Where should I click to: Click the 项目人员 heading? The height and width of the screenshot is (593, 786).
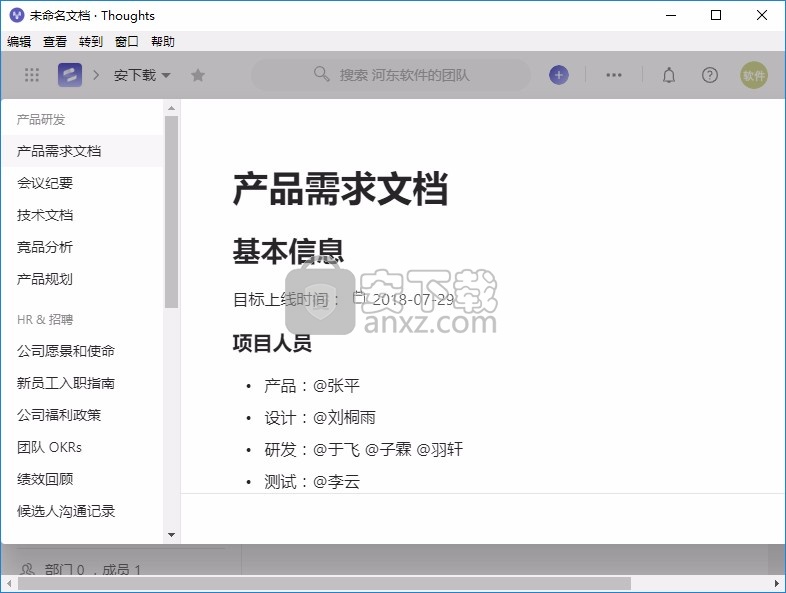tap(272, 343)
